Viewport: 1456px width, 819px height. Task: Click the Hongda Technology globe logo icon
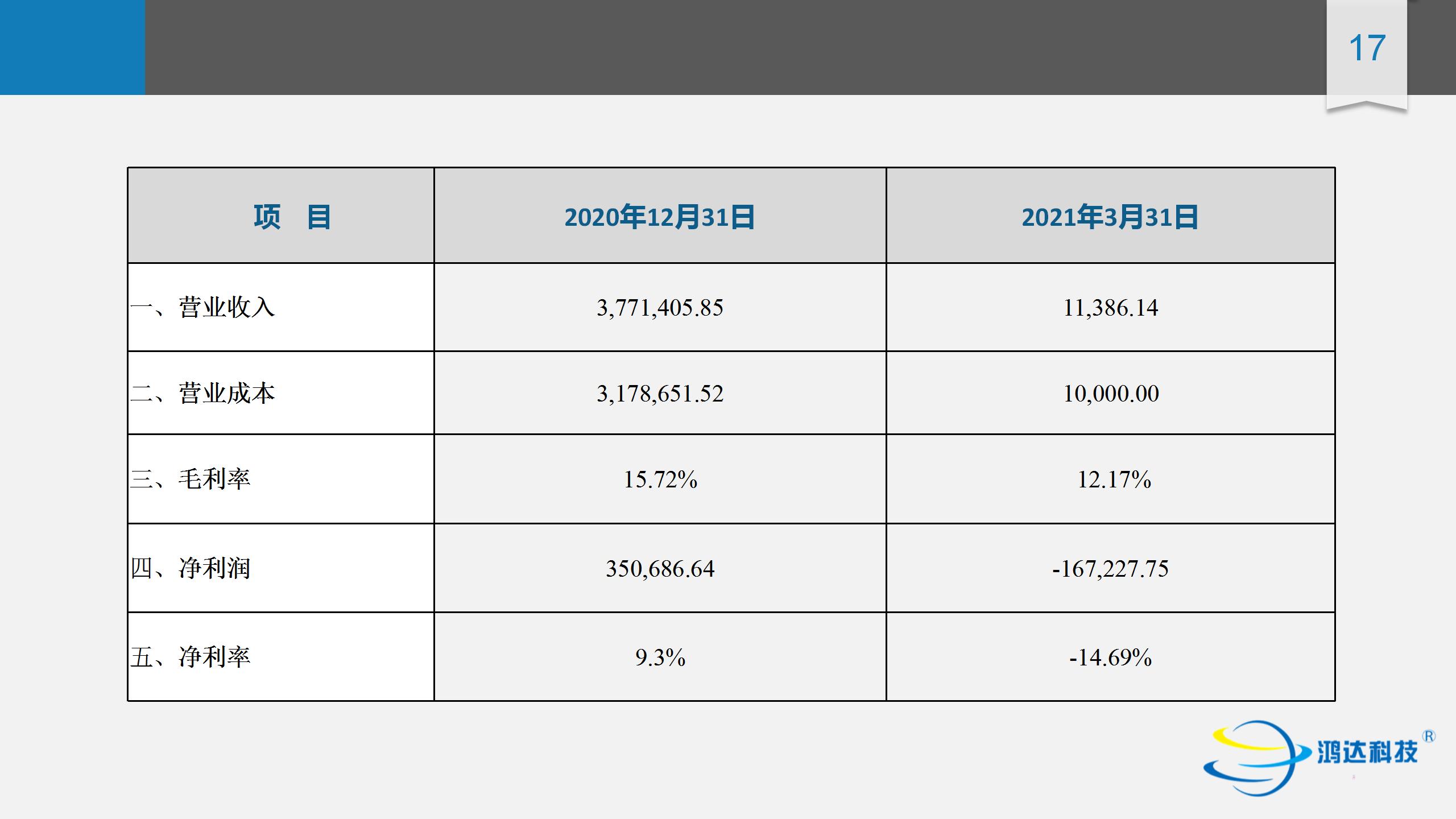[x=1251, y=758]
